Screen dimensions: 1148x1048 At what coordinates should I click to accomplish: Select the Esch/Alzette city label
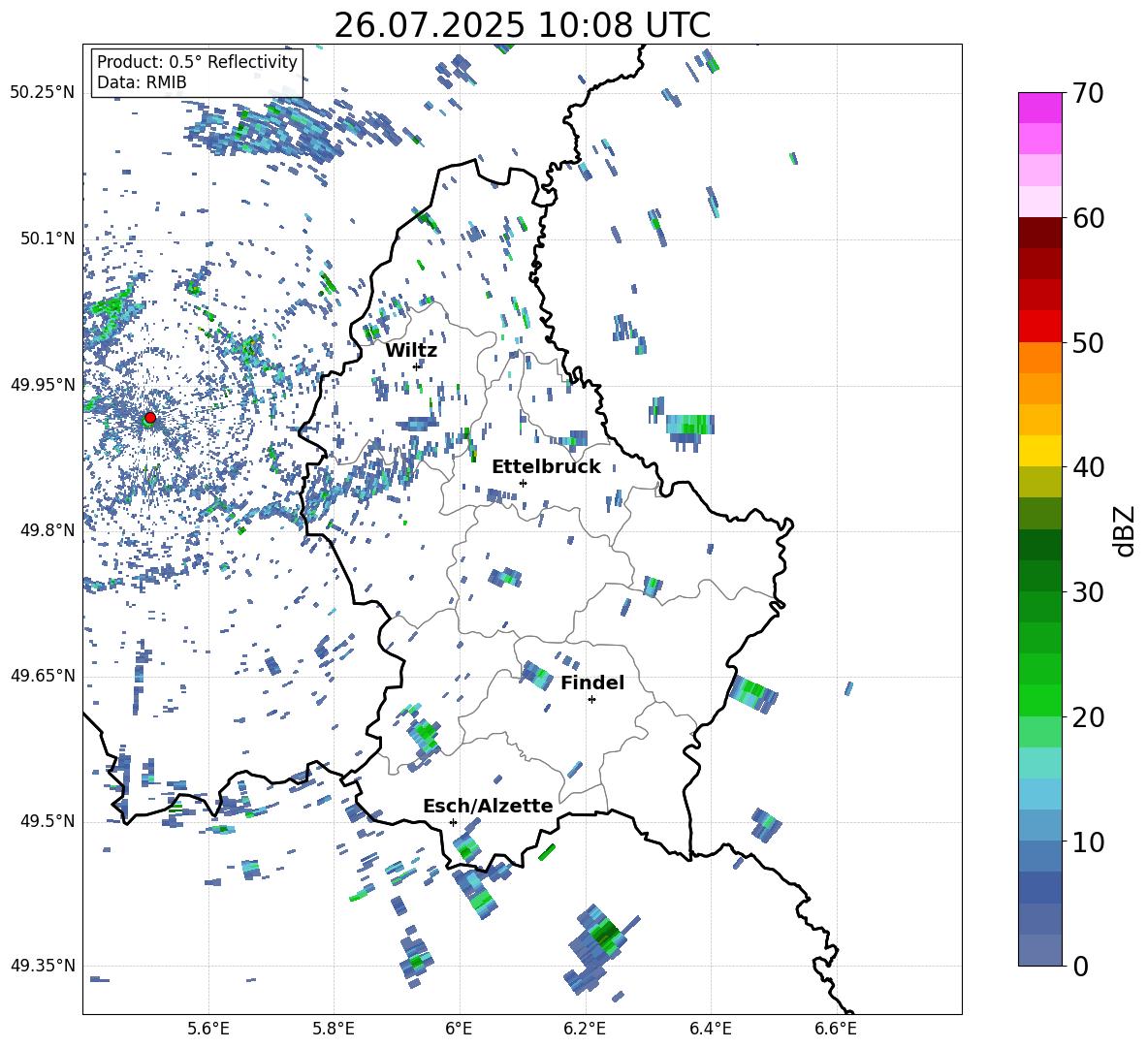pyautogui.click(x=488, y=806)
